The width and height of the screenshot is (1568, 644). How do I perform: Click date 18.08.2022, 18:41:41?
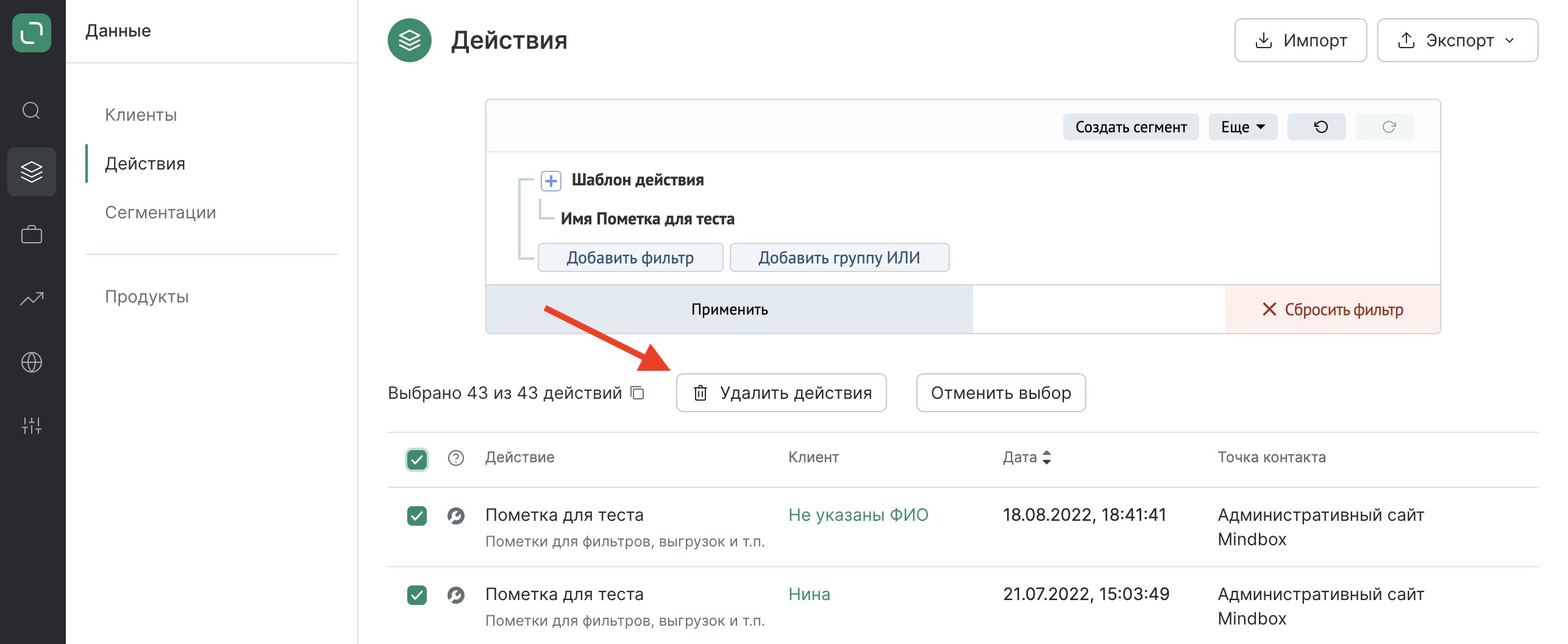pos(1085,515)
